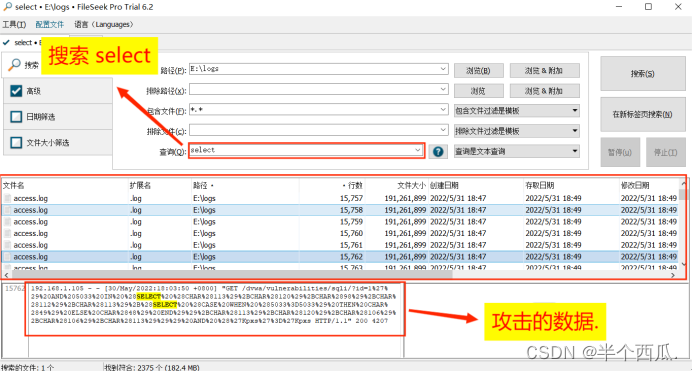Expand the exclude files dropdown arrow
This screenshot has width=692, height=371.
[x=443, y=130]
